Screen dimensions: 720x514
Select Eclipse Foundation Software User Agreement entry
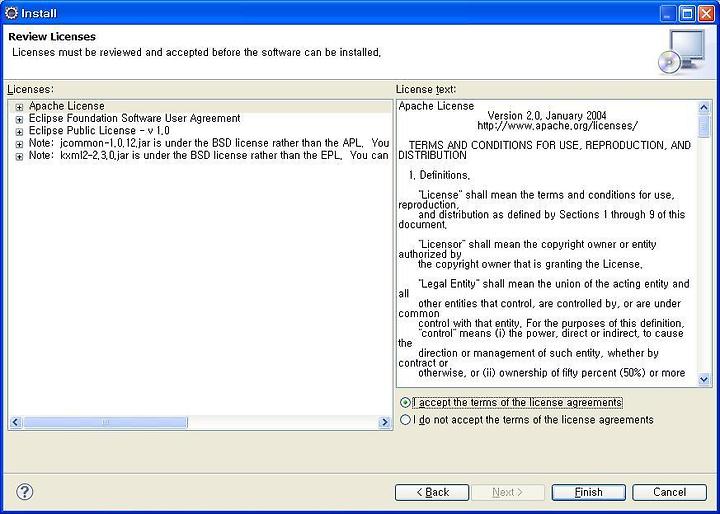(x=135, y=119)
